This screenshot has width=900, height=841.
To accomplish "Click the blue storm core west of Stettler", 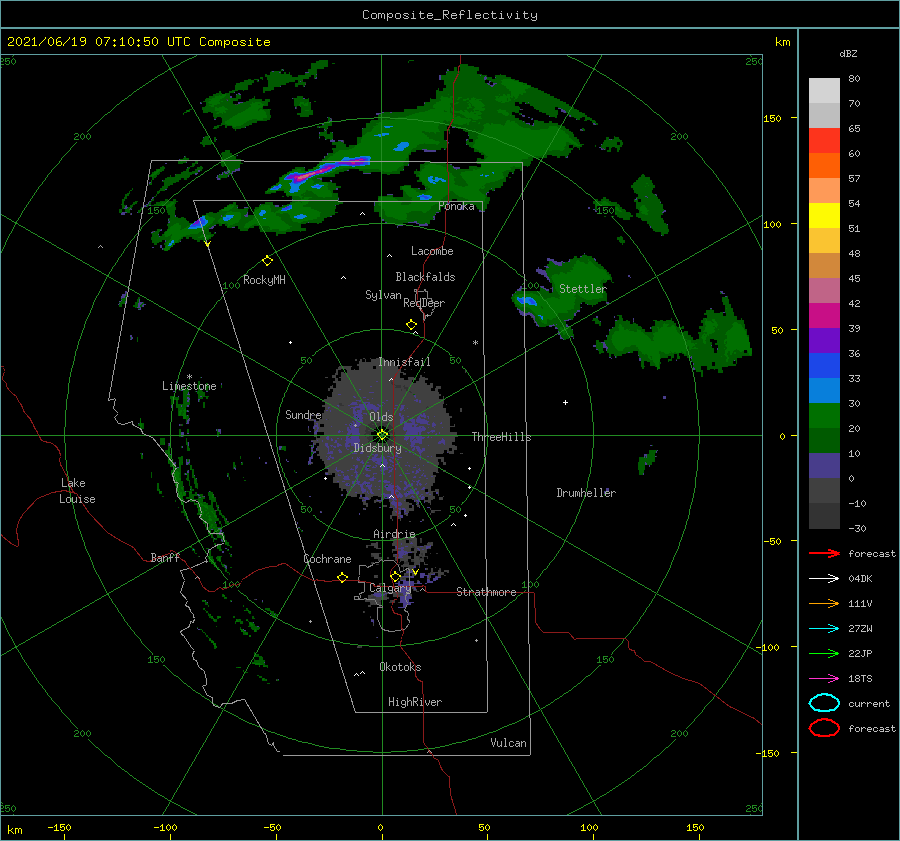I will (x=527, y=301).
